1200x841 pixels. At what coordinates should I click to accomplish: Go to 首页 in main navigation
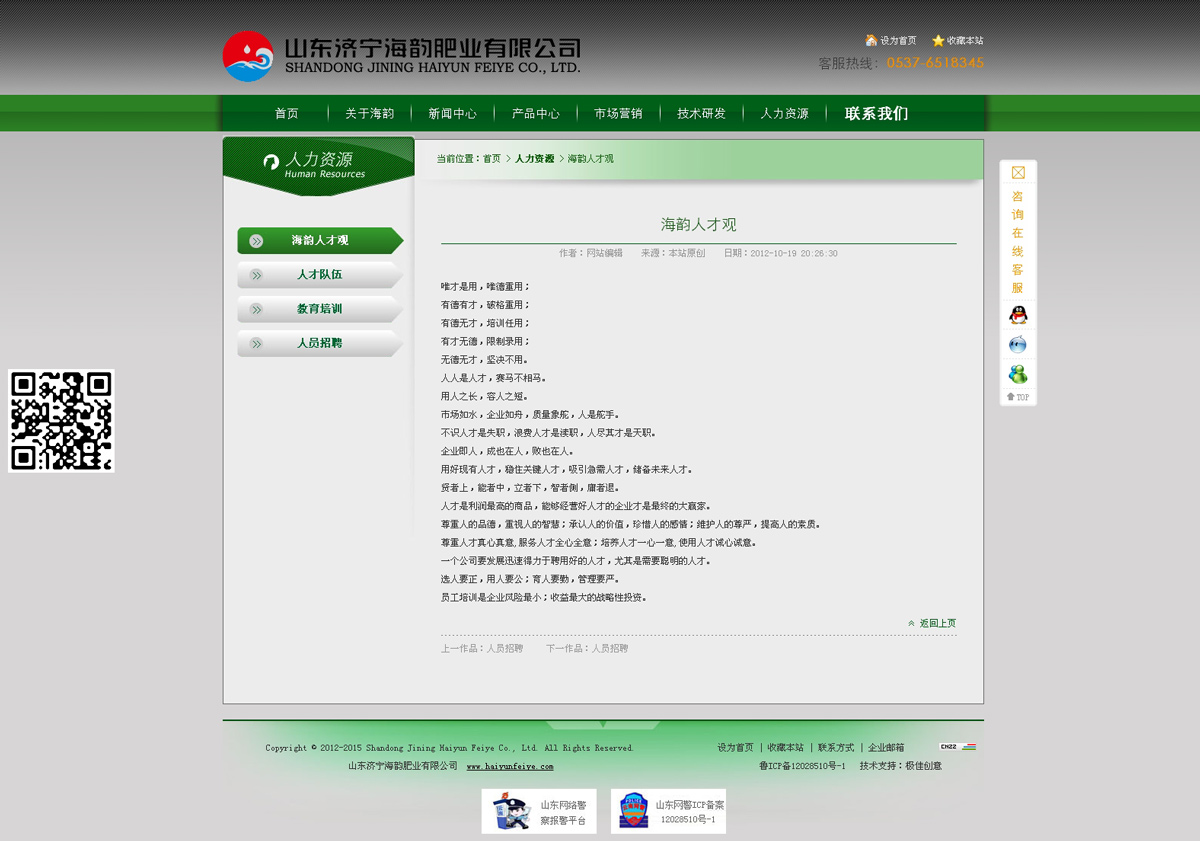click(287, 114)
